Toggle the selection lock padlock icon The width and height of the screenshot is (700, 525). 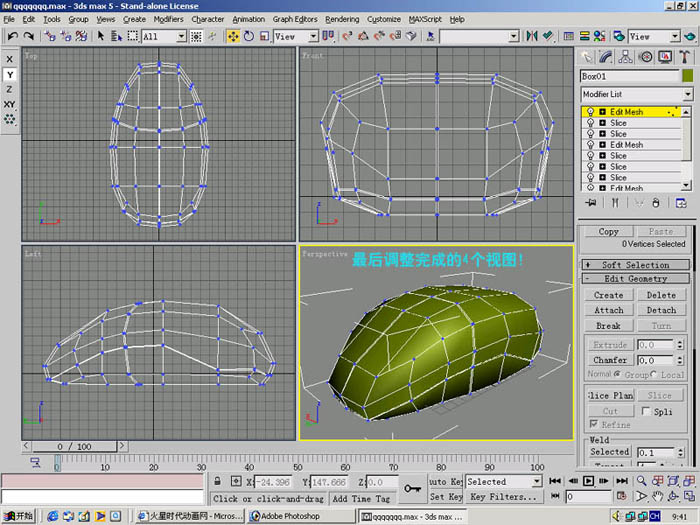(x=217, y=482)
